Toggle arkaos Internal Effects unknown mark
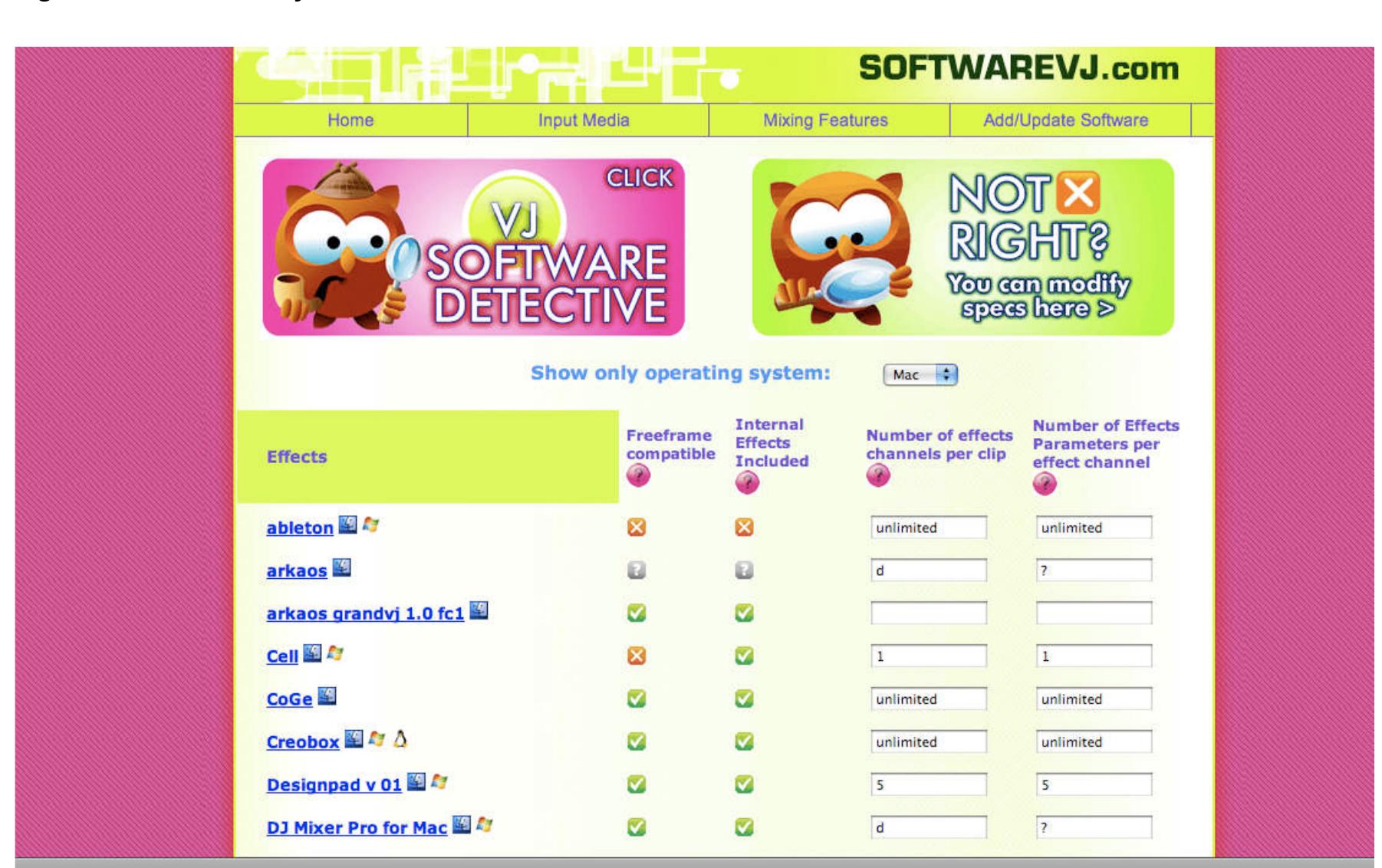 744,570
